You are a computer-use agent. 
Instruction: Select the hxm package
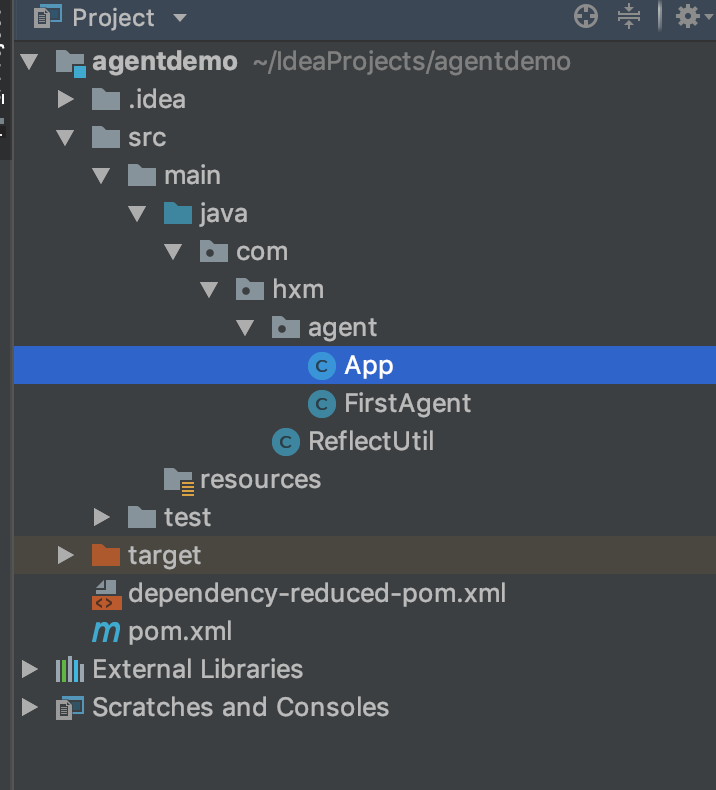297,289
